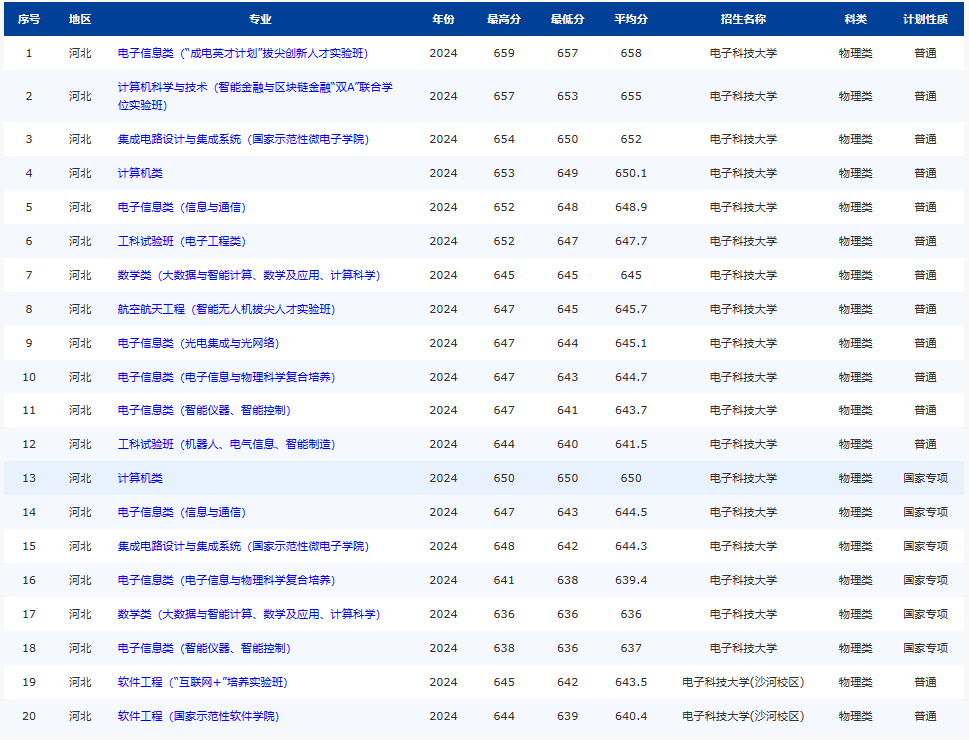Select lowest score 639 in row 20
The width and height of the screenshot is (969, 740).
568,716
